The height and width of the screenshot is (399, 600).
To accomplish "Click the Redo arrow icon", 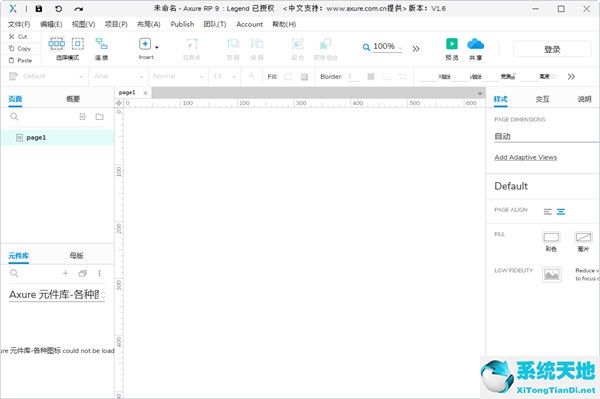I will (78, 8).
